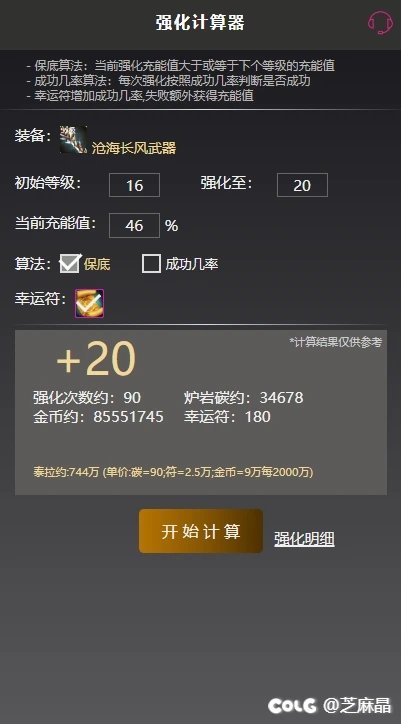Image resolution: width=401 pixels, height=724 pixels.
Task: Select the +20 result heading
Action: [96, 359]
